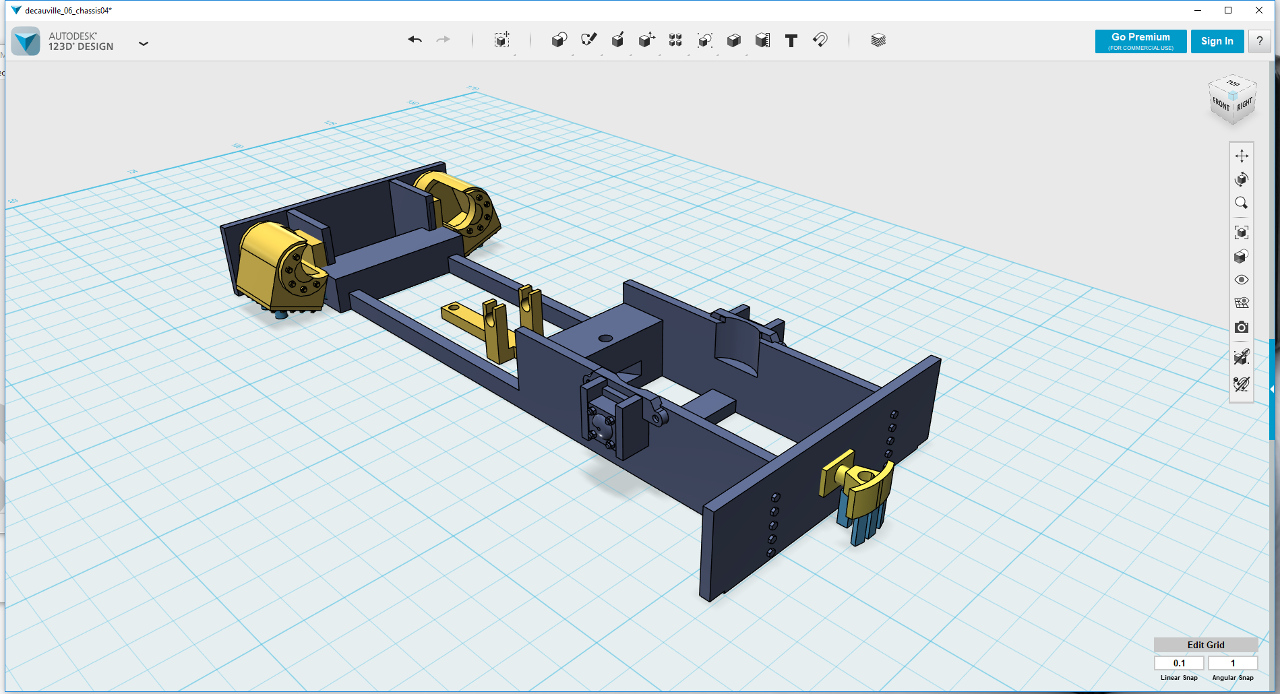Redo the last undone action
The image size is (1280, 694).
pos(443,40)
